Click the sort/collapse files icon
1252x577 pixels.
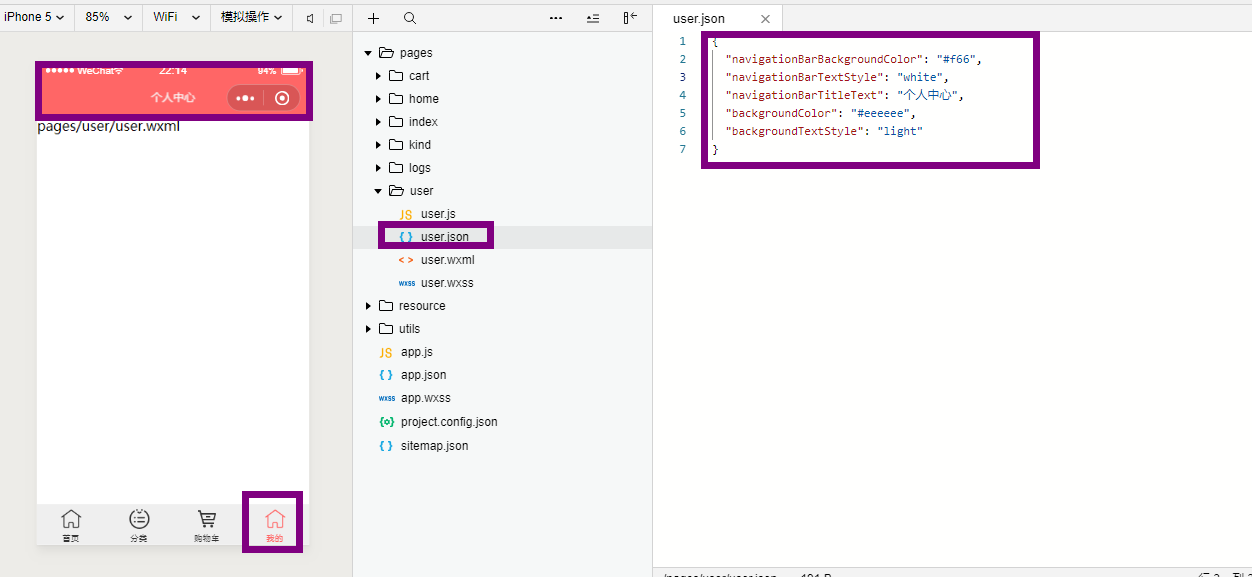(x=593, y=18)
